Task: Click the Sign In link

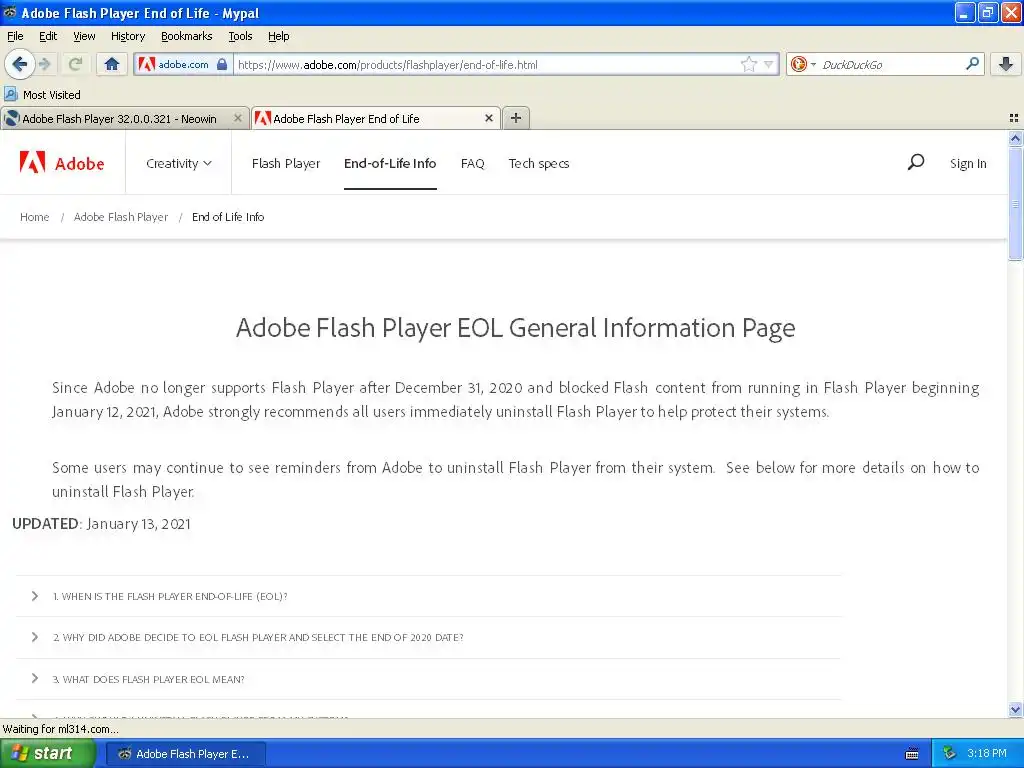Action: 968,163
